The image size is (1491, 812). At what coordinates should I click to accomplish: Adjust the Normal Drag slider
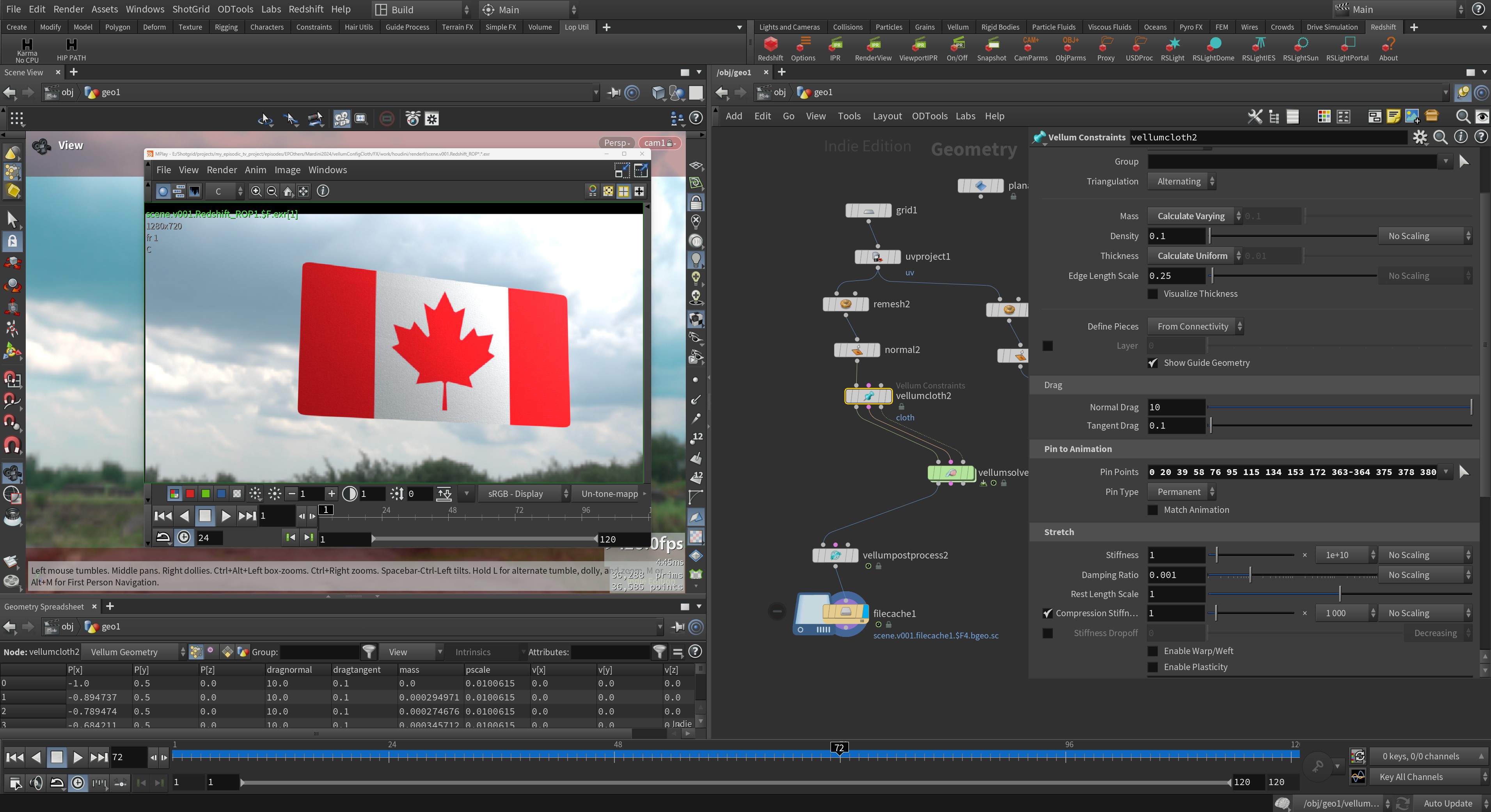[1339, 408]
